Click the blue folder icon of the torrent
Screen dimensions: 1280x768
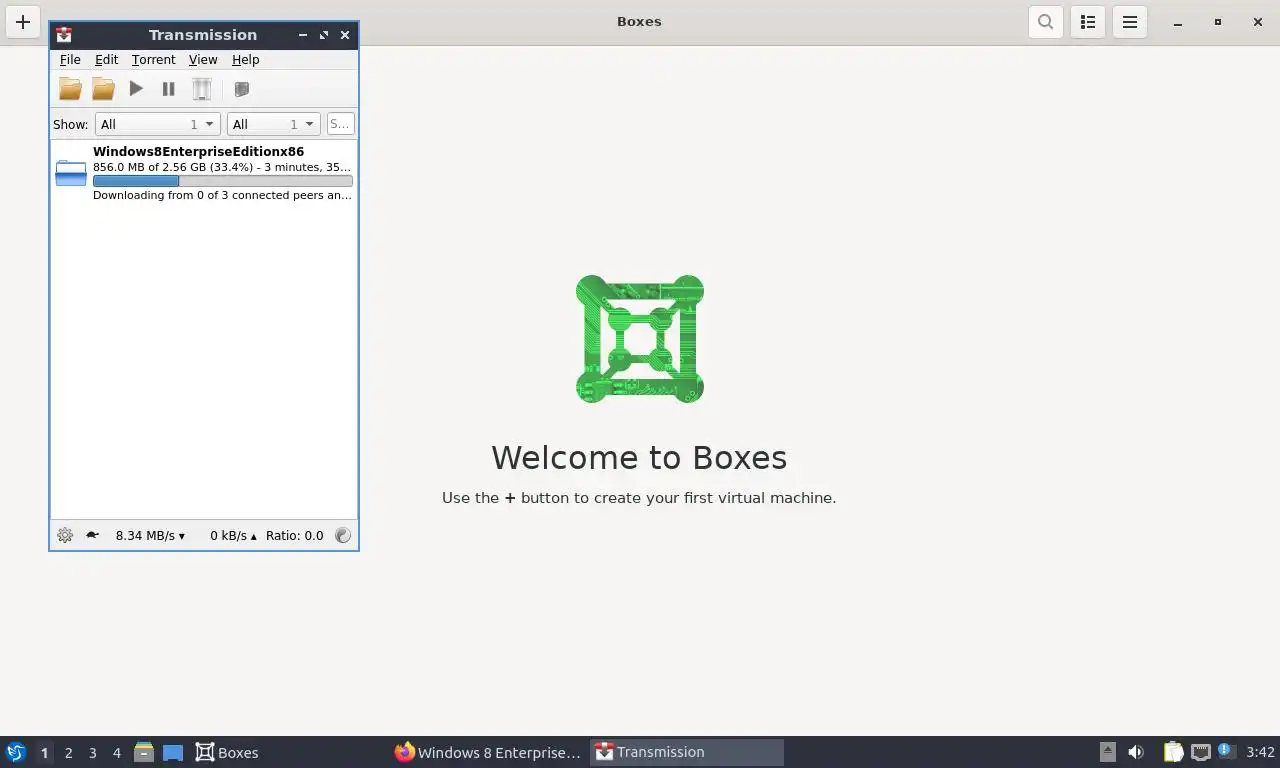click(71, 173)
